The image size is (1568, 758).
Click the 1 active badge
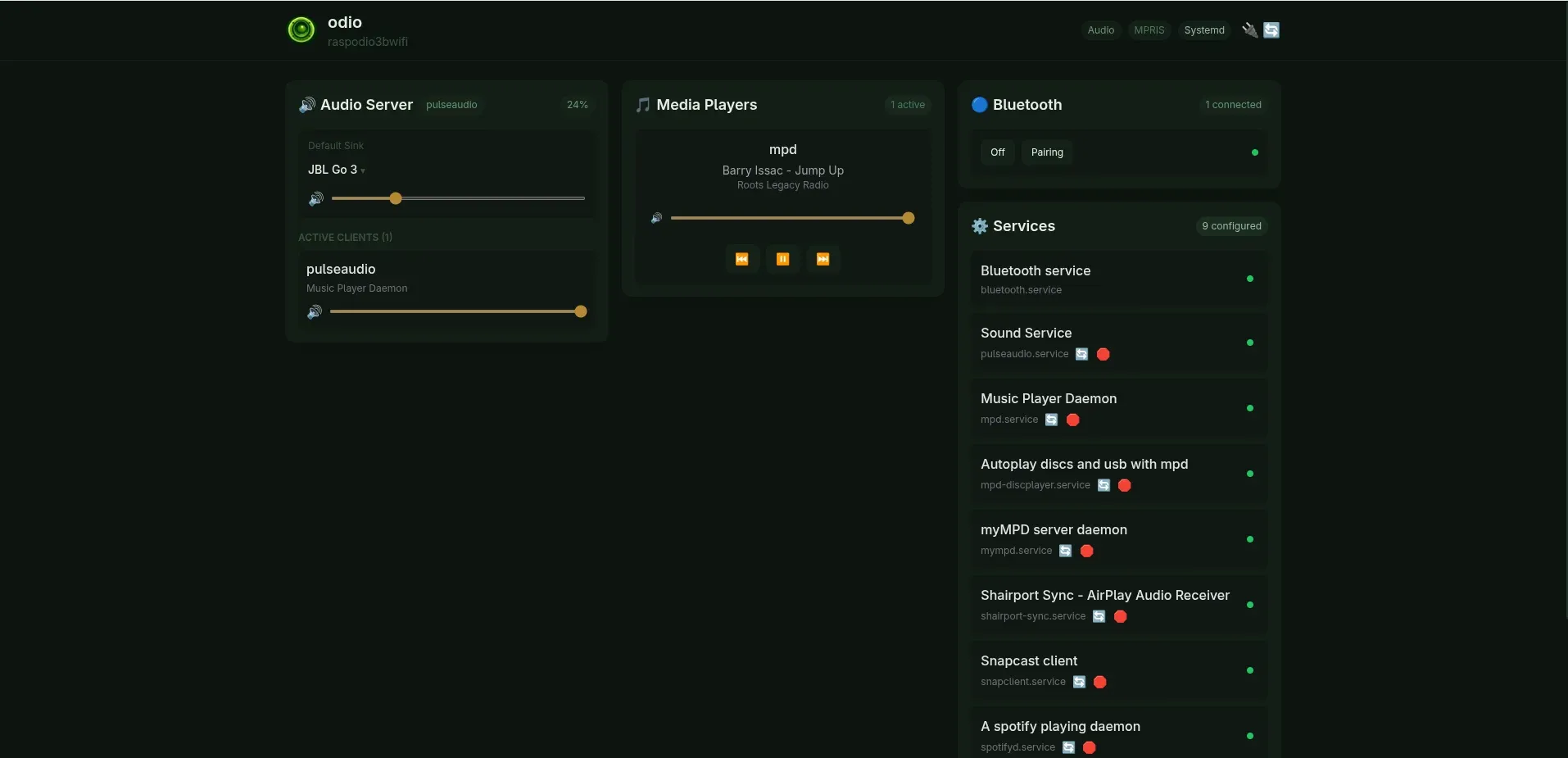tap(908, 105)
